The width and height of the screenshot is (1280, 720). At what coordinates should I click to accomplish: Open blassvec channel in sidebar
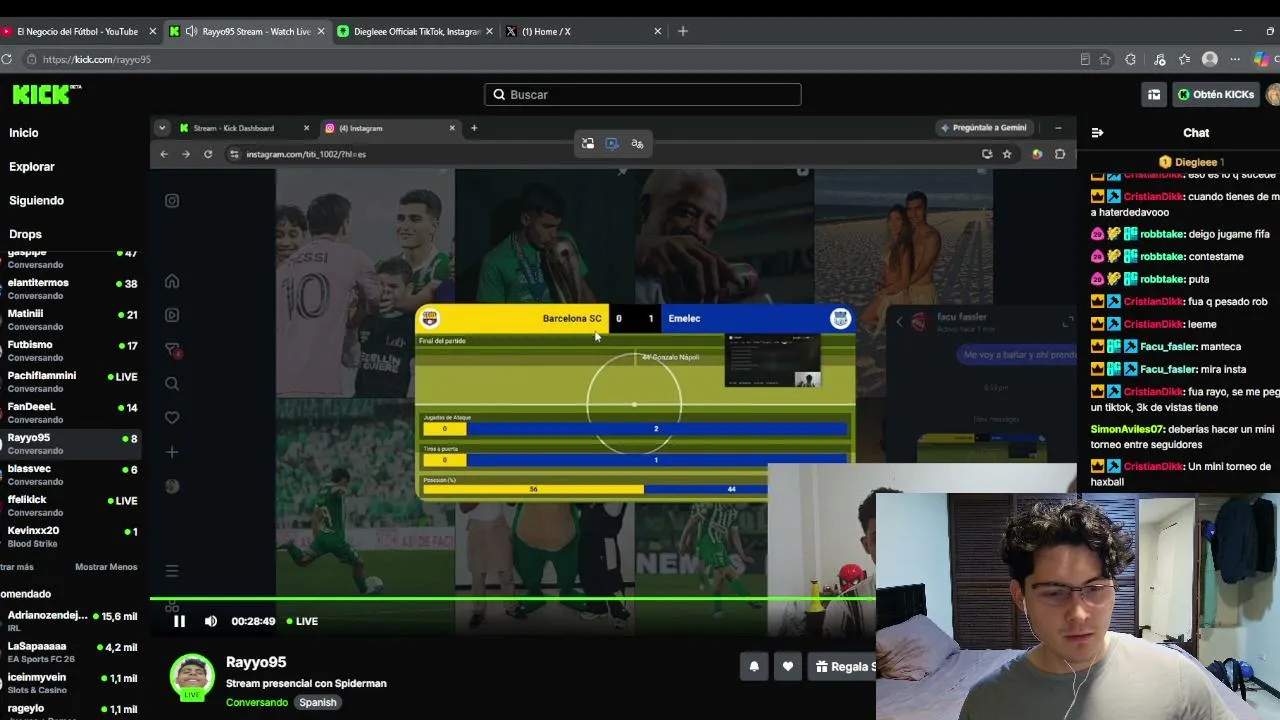click(x=70, y=475)
